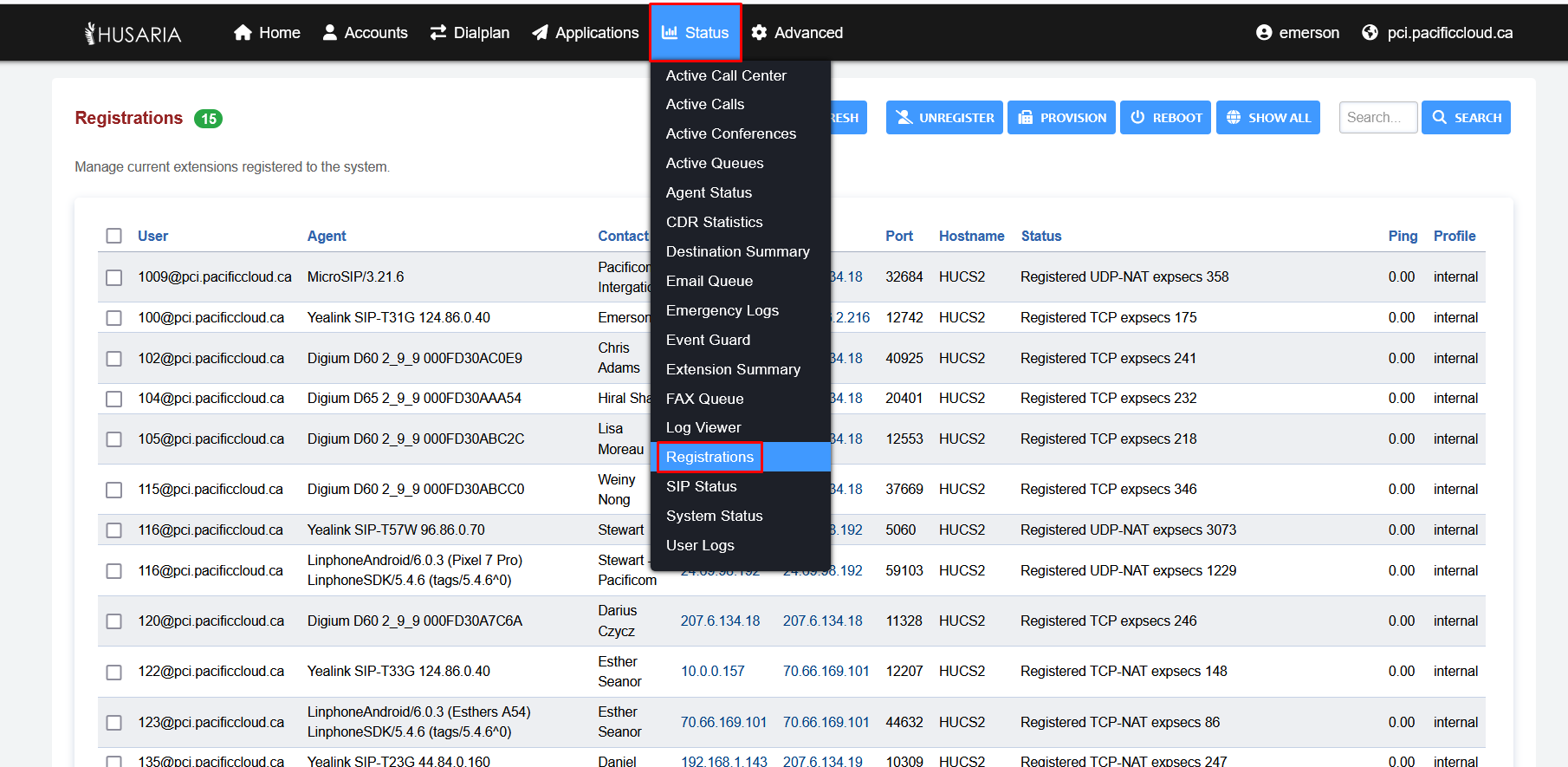1568x767 pixels.
Task: Sort by the Agent column header
Action: pos(327,236)
